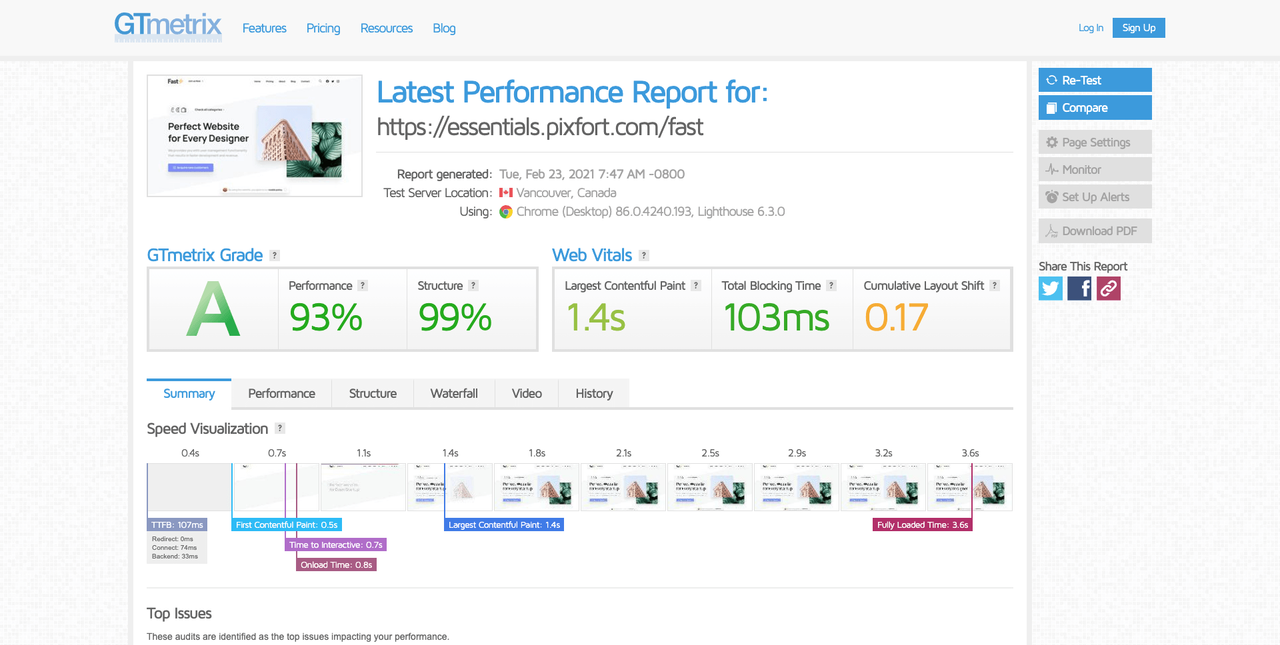Screen dimensions: 1280x645
Task: Click help icon beside Web Vitals heading
Action: pyautogui.click(x=644, y=256)
